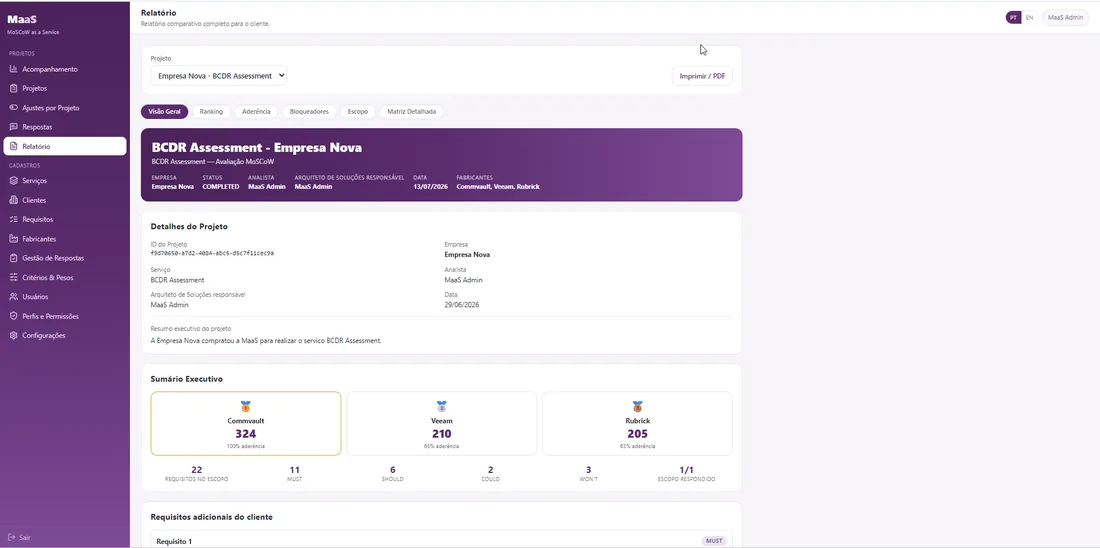Screen dimensions: 1100x548
Task: Open Fabricantes menu item
Action: click(65, 239)
